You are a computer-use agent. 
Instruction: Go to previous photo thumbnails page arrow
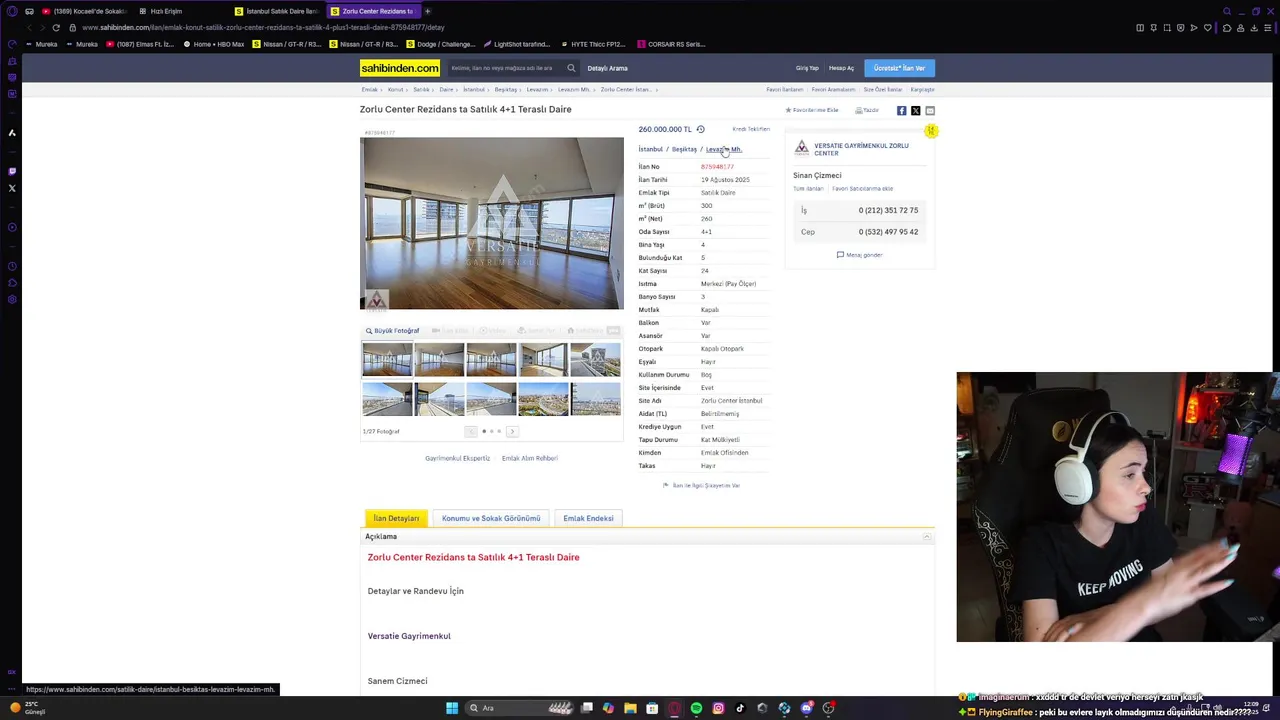point(471,431)
